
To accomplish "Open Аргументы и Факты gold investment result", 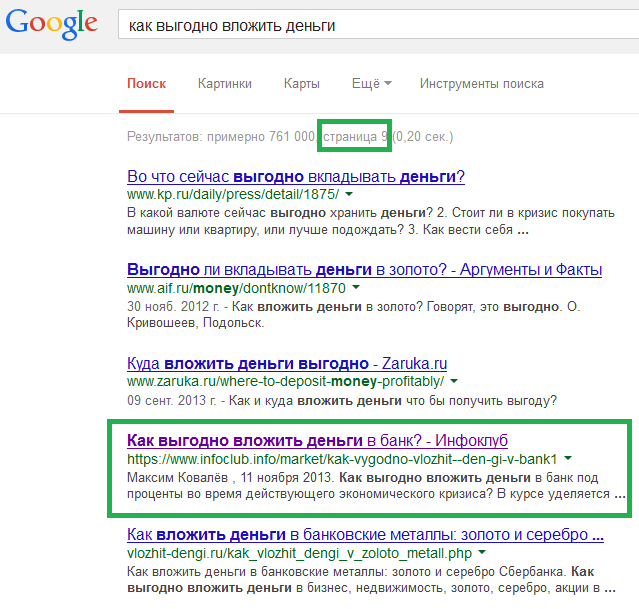I will coord(364,270).
